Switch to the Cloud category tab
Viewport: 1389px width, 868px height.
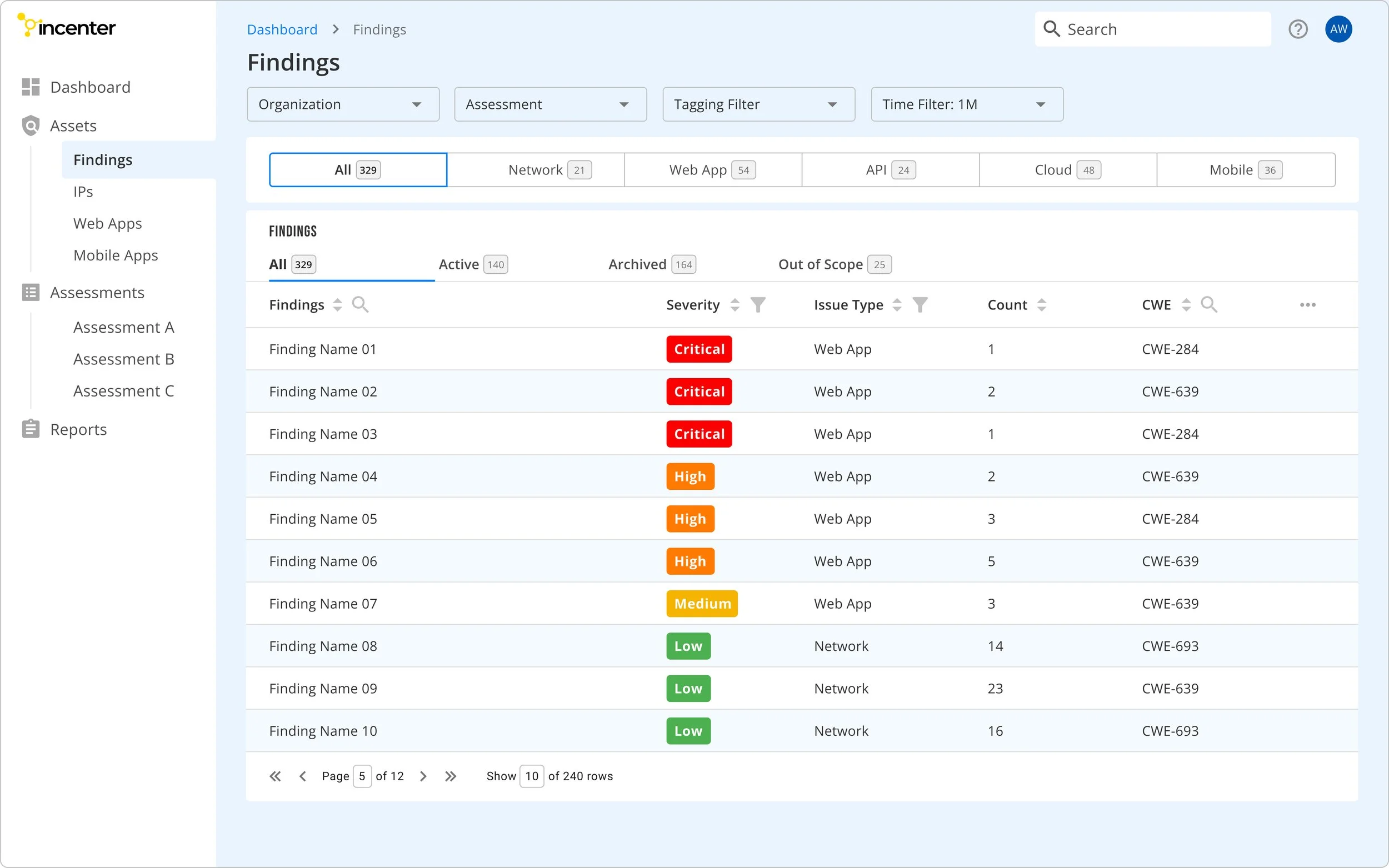click(1067, 170)
